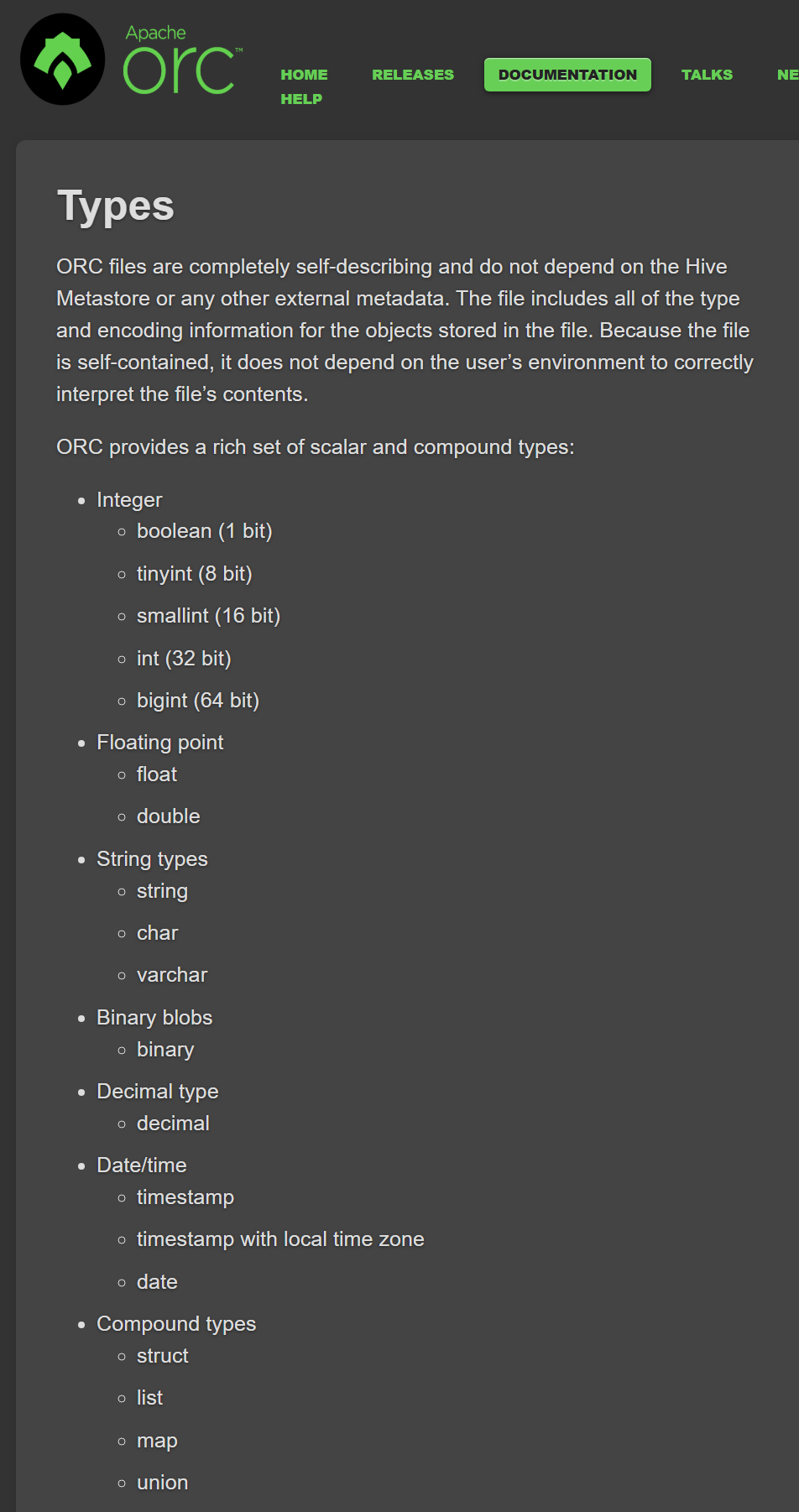Select the map type entry
This screenshot has height=1512, width=799.
[157, 1441]
